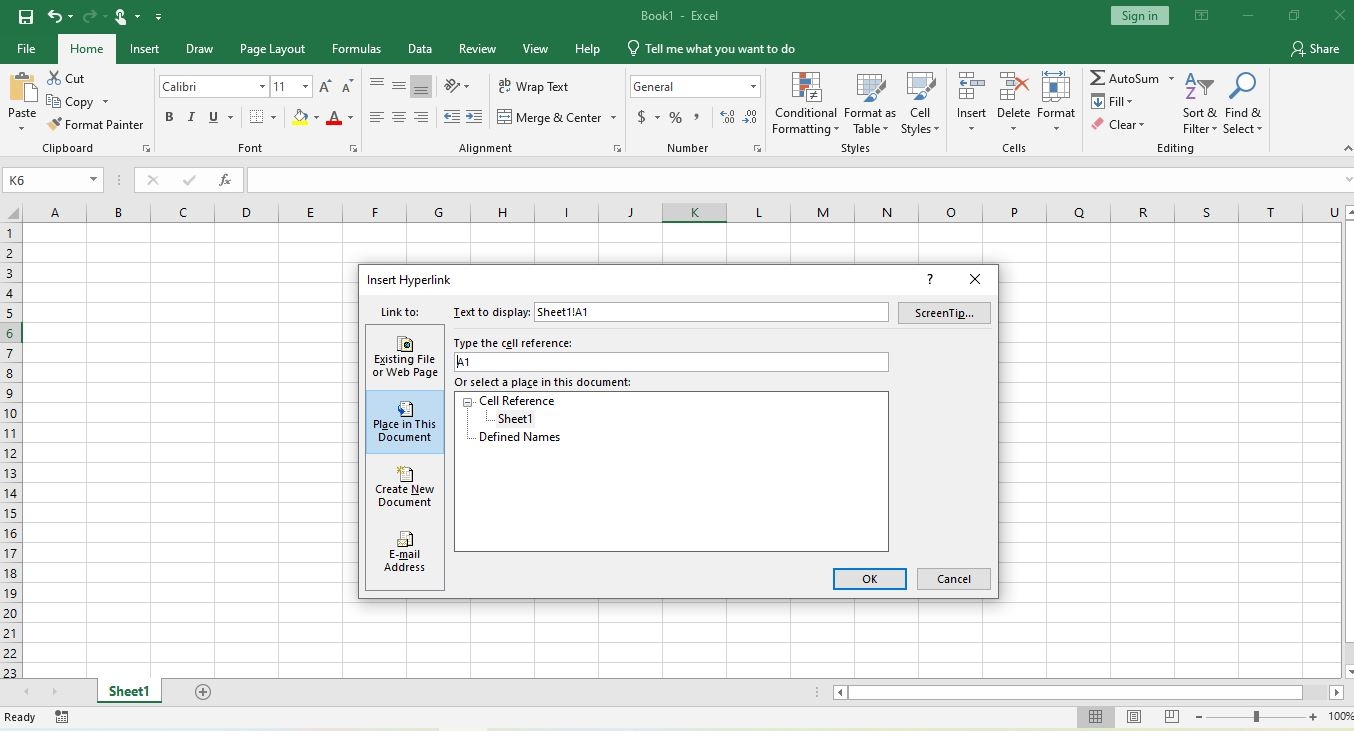
Task: Click the cell reference input field
Action: (x=671, y=362)
